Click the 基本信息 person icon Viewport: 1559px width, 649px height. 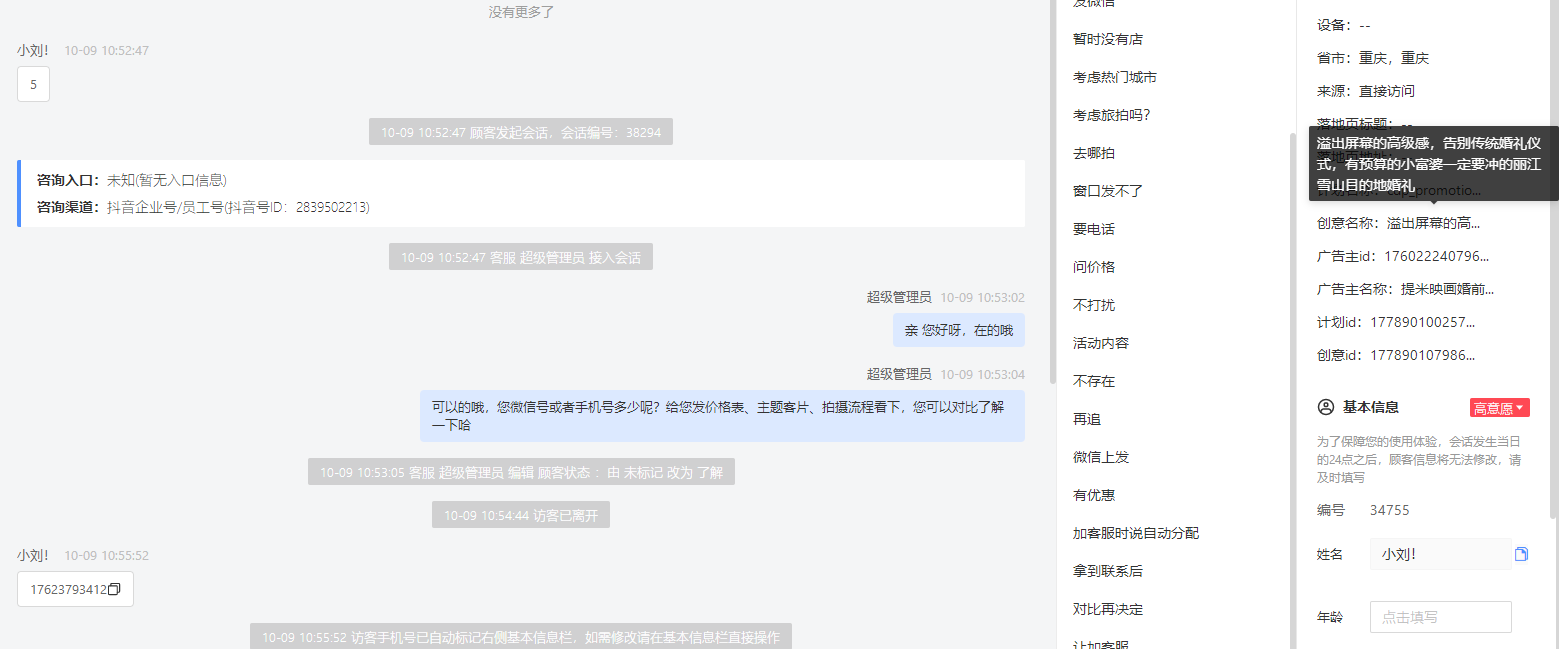(x=1326, y=407)
